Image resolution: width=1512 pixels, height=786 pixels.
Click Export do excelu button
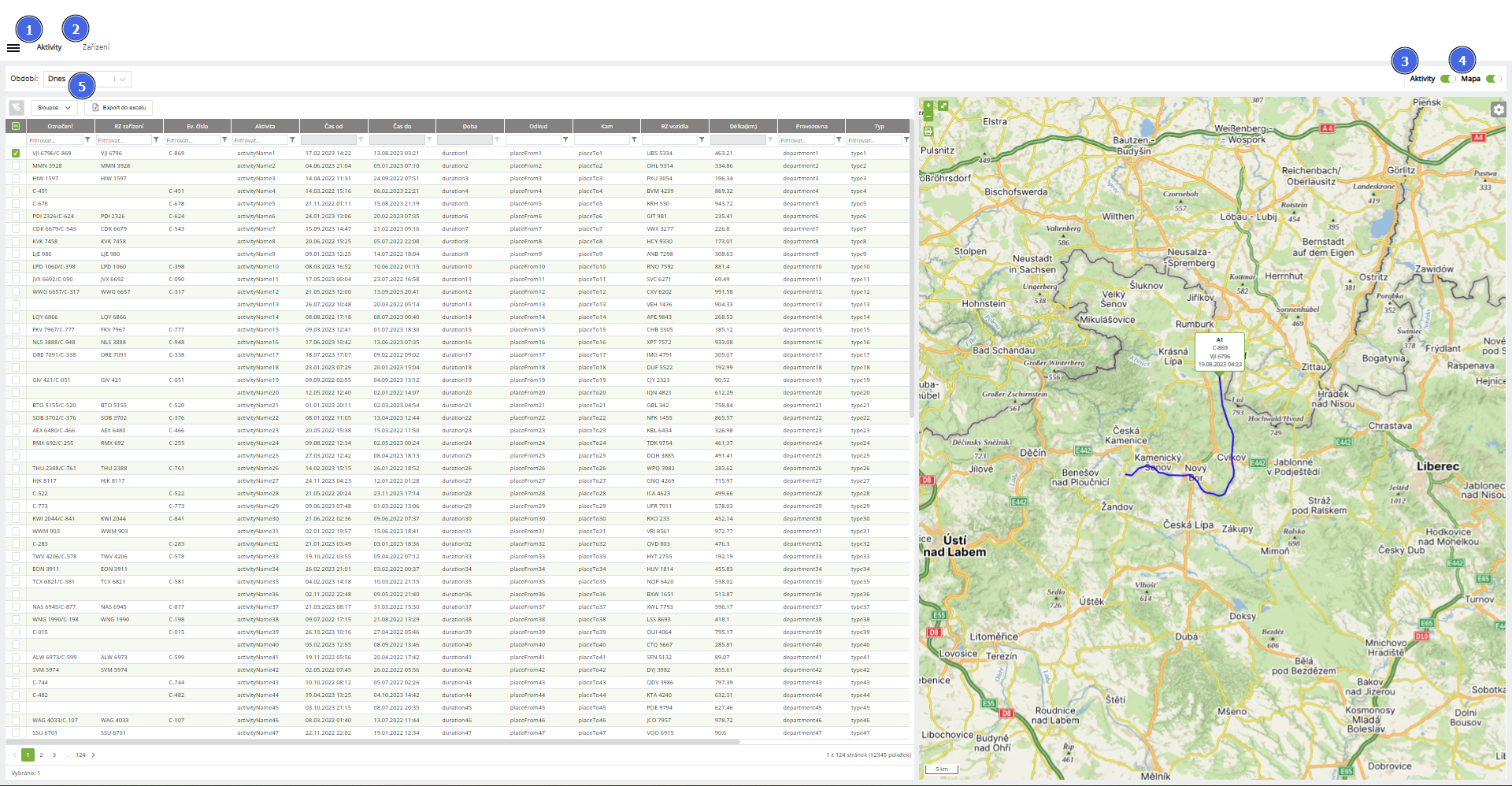tap(119, 108)
